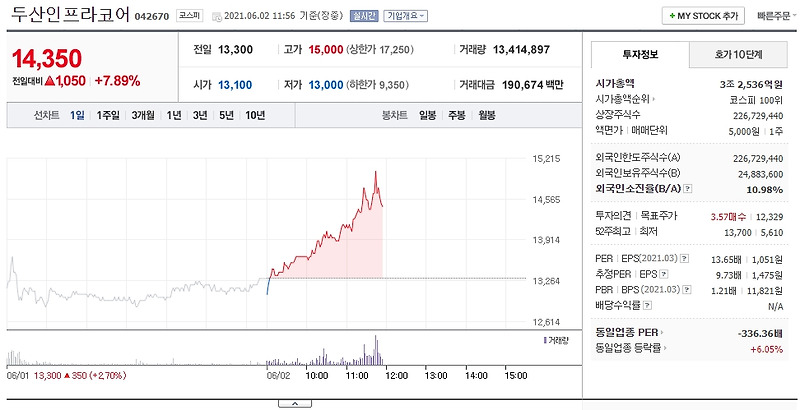Open the help icon next to PER EPS(2021.03)
The width and height of the screenshot is (800, 410).
click(684, 259)
